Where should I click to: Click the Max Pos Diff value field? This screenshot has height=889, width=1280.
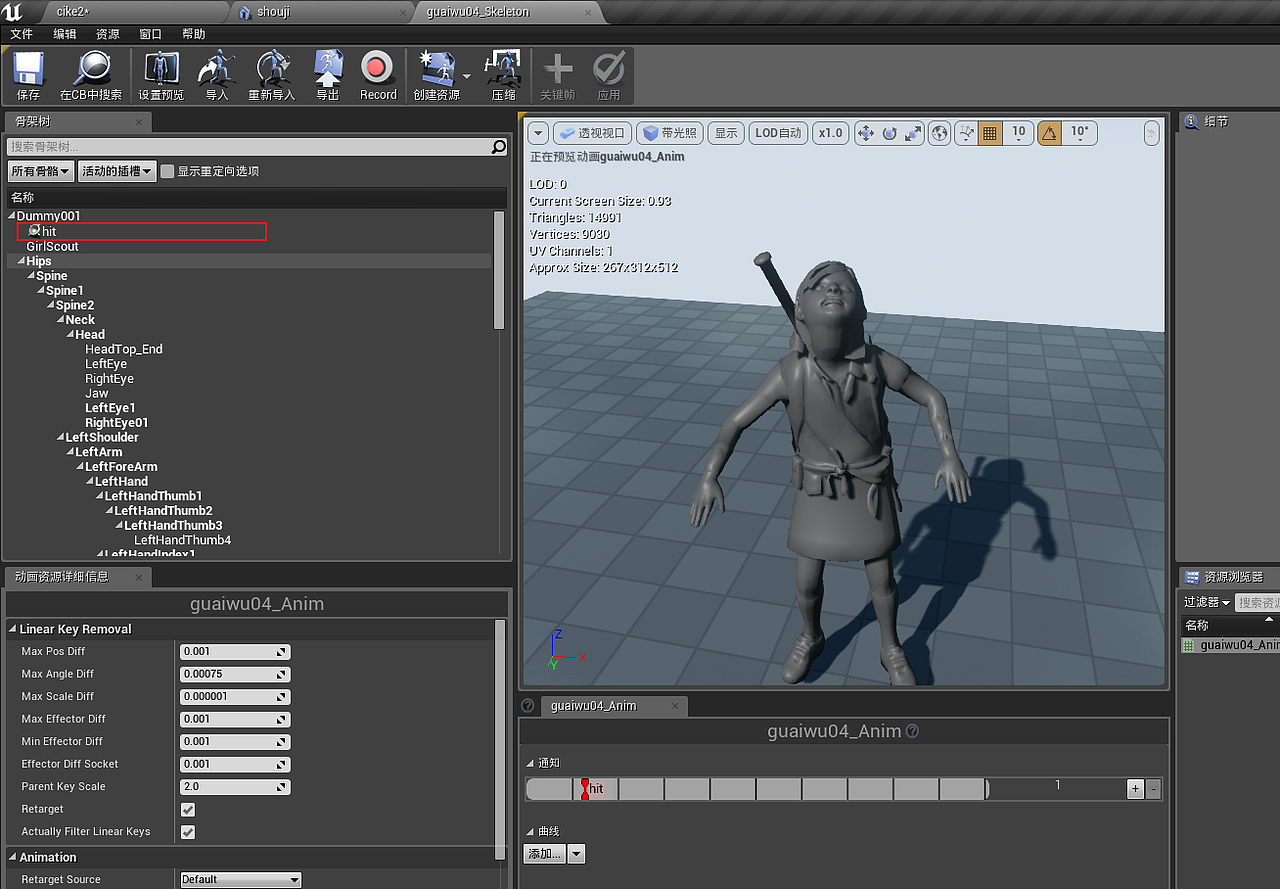[235, 652]
